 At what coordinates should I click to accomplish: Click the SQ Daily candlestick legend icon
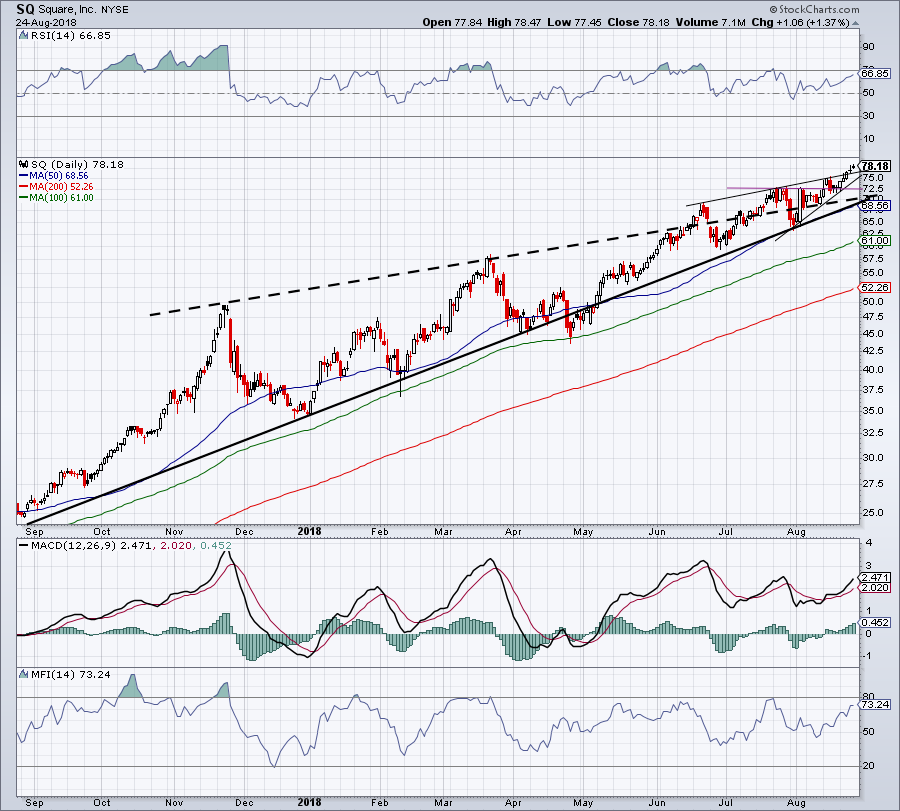coord(24,165)
